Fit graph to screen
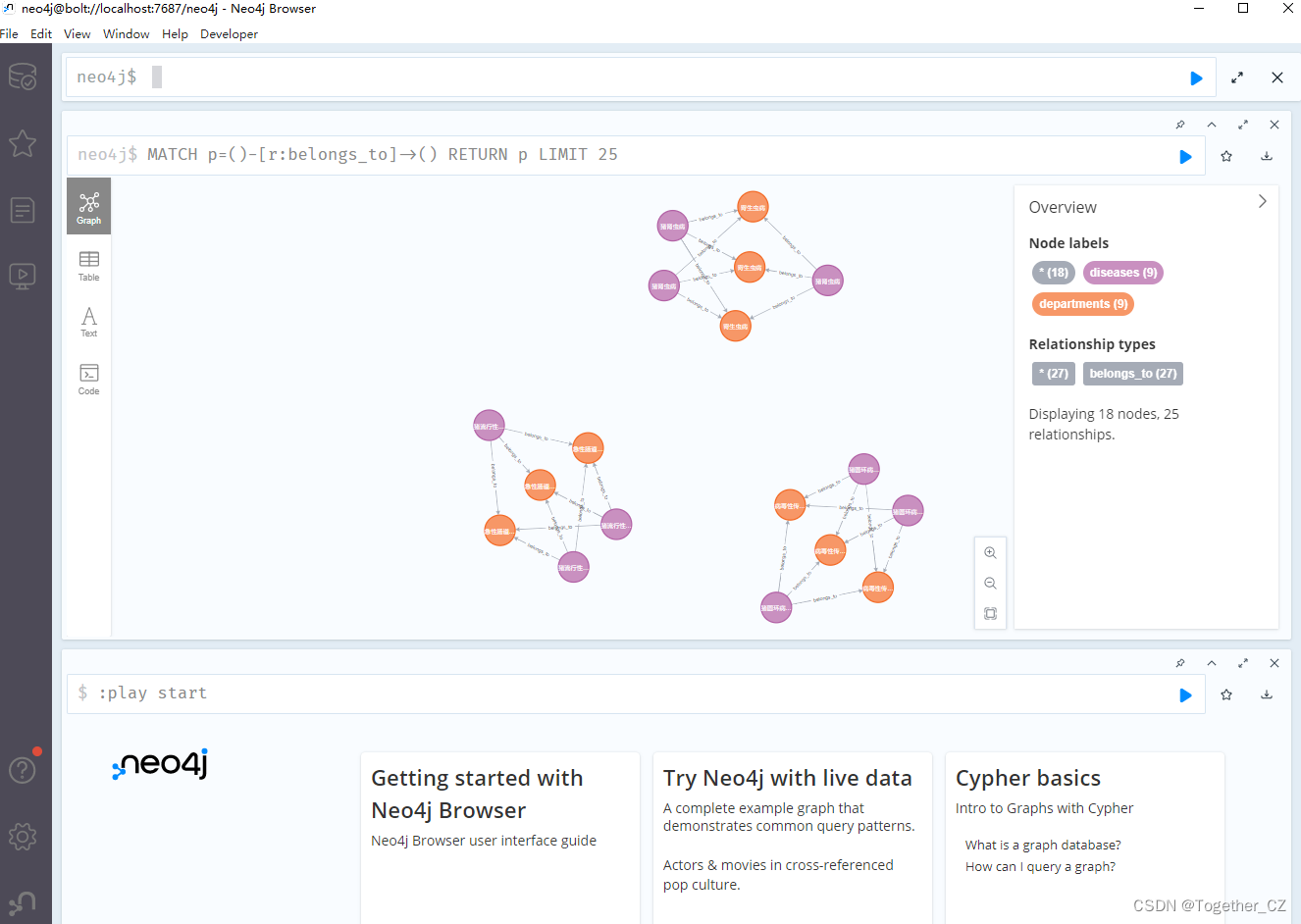The image size is (1301, 924). click(990, 614)
